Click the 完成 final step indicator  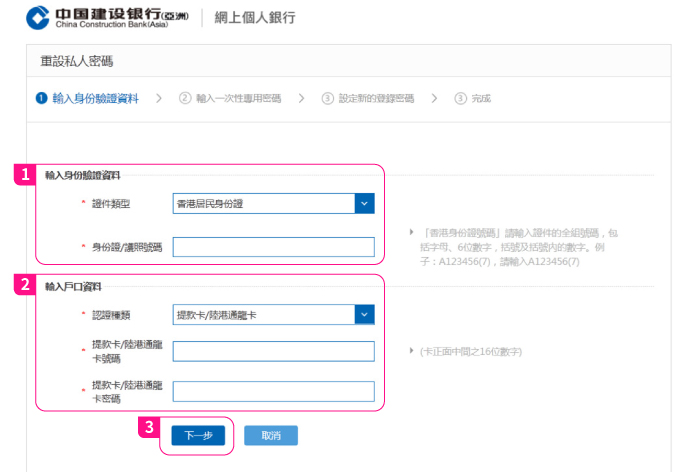coord(473,98)
